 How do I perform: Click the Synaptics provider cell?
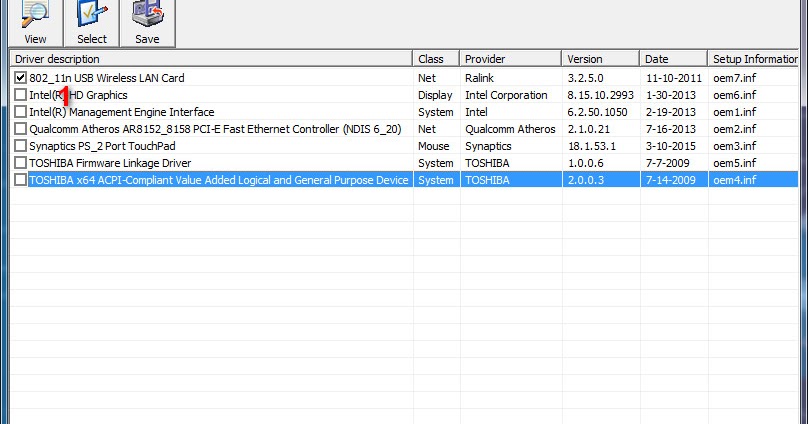pyautogui.click(x=488, y=146)
